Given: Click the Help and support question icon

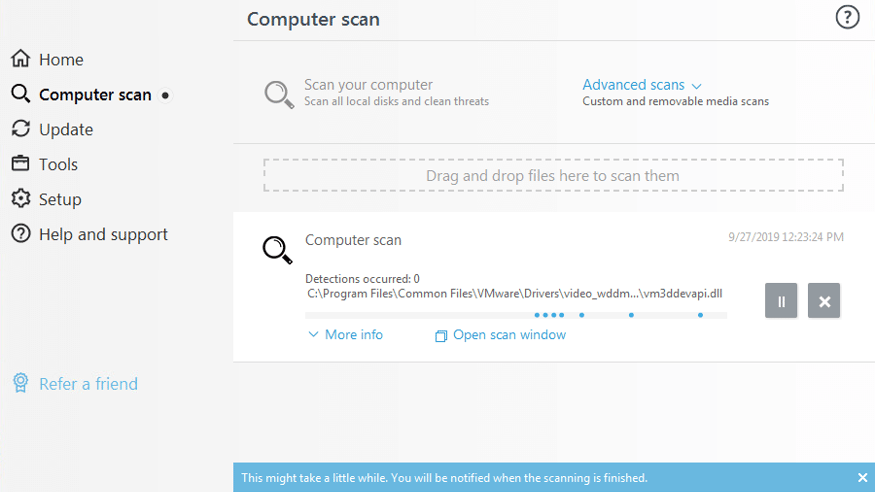Looking at the screenshot, I should pyautogui.click(x=20, y=234).
